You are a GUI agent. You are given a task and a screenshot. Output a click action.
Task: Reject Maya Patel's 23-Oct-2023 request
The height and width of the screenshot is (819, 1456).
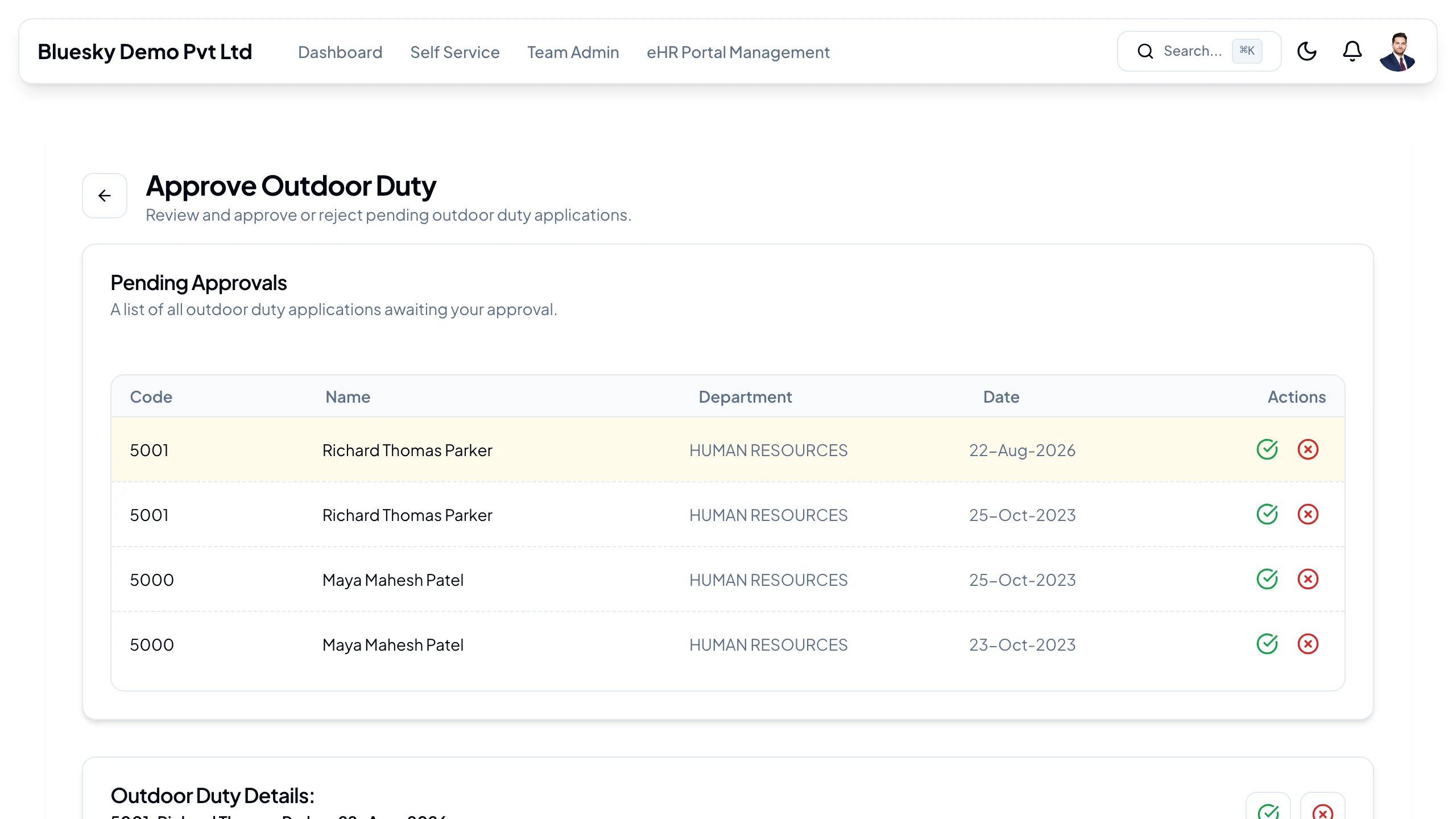[x=1308, y=644]
